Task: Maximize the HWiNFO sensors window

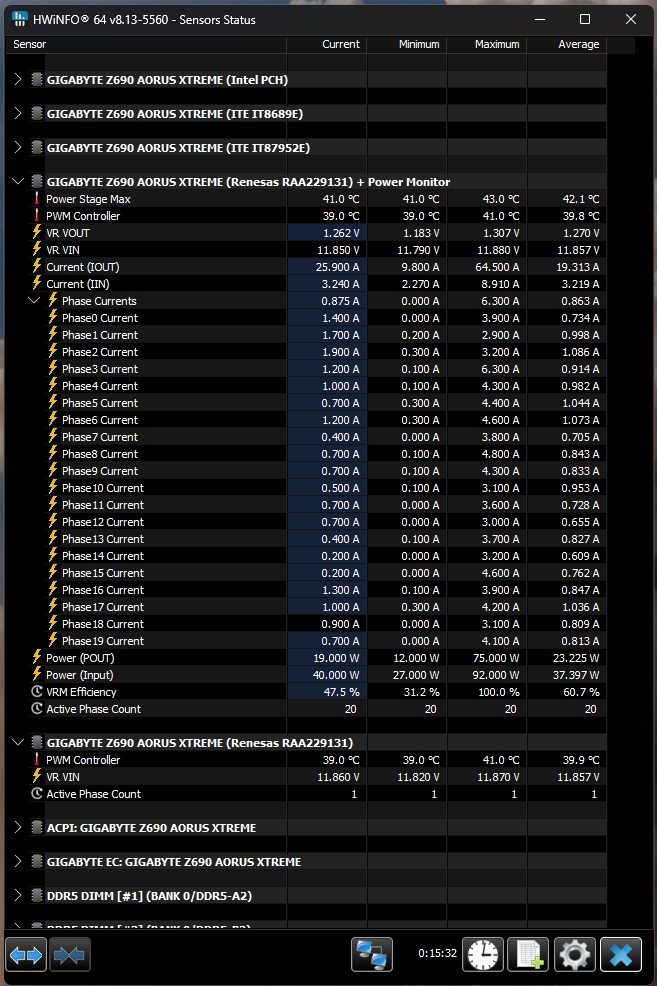Action: 585,19
